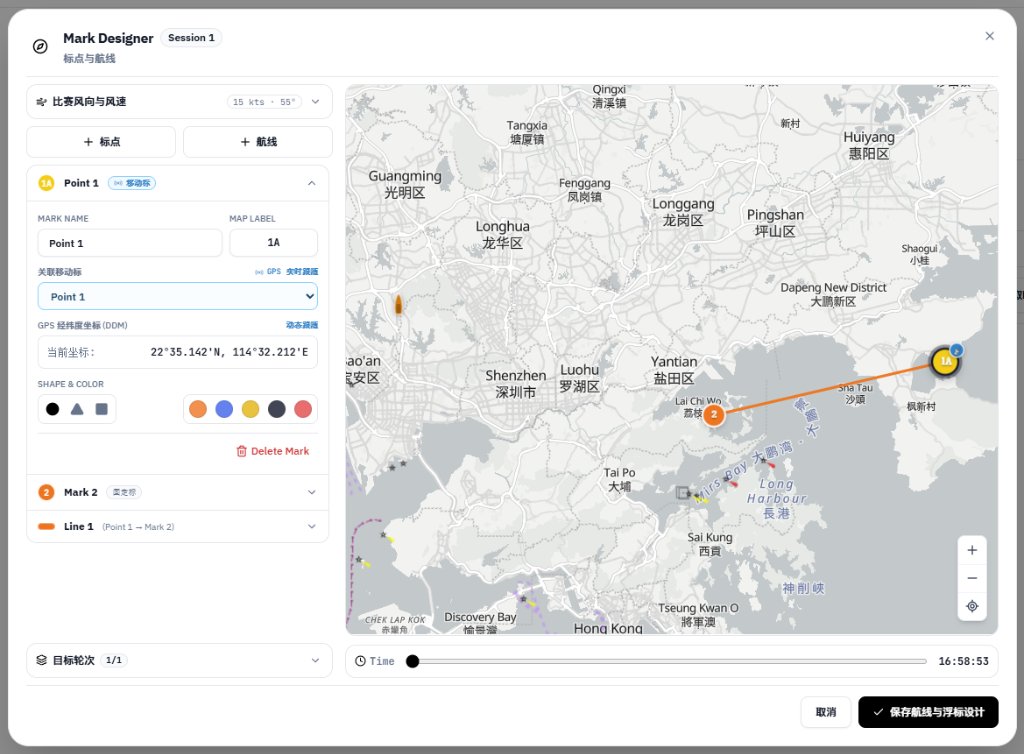Click the Time slider handle
The image size is (1024, 754).
coord(412,661)
